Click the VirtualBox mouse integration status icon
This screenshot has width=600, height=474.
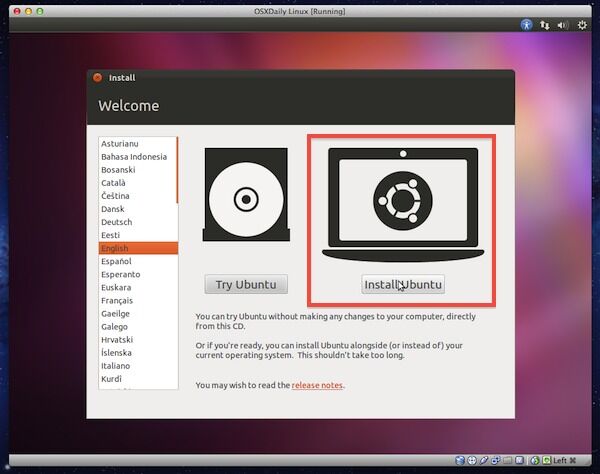535,460
